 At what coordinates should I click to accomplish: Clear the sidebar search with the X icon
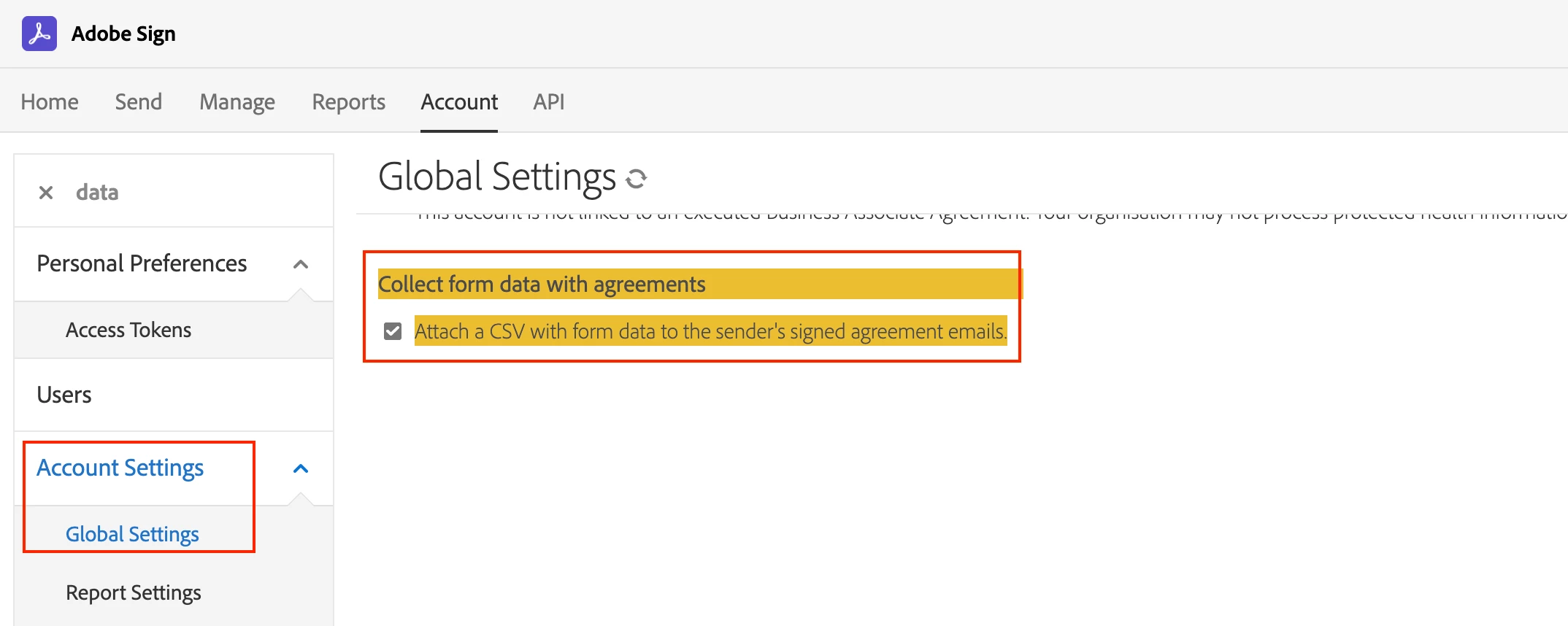click(x=46, y=193)
